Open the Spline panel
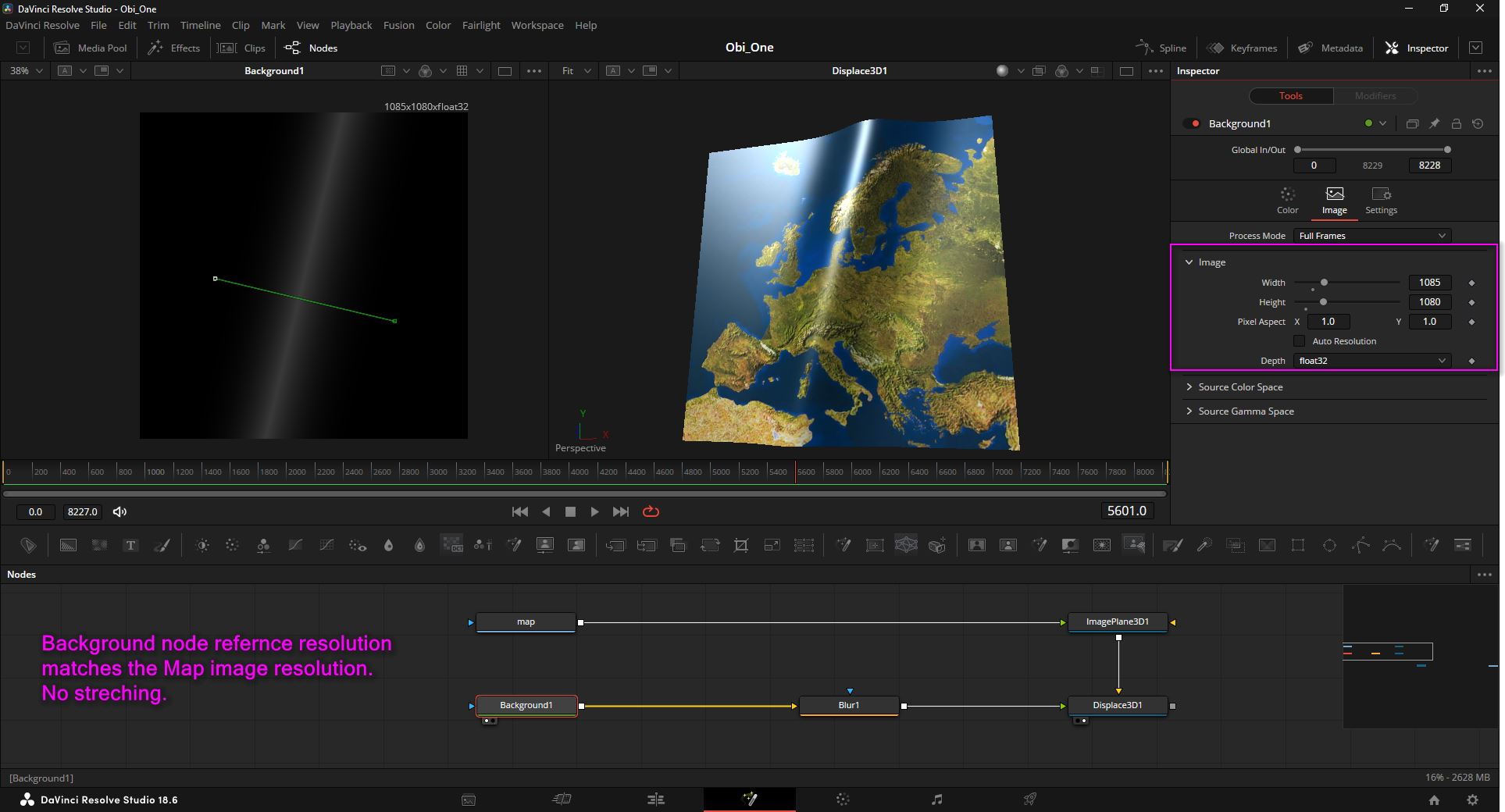1505x812 pixels. click(1161, 48)
